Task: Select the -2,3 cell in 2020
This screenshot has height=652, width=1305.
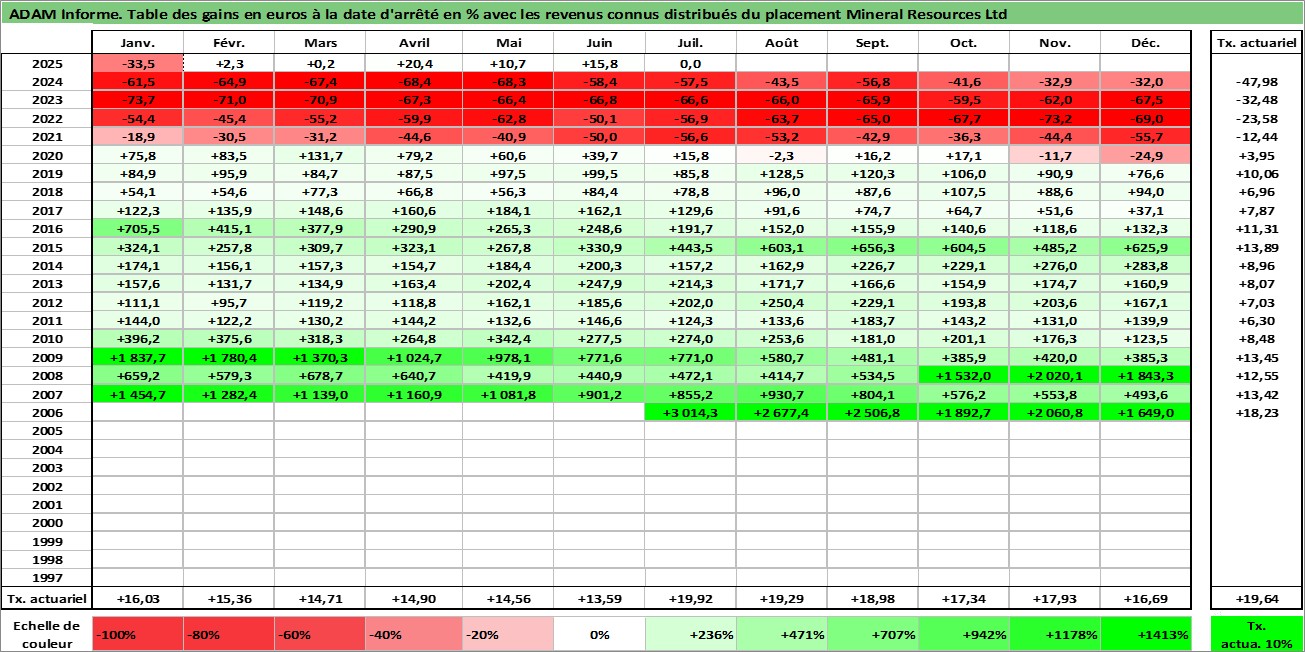Action: [x=782, y=156]
